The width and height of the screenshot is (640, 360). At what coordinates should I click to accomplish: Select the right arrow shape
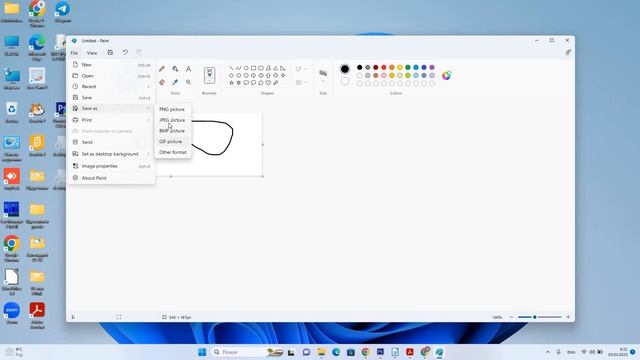click(253, 76)
